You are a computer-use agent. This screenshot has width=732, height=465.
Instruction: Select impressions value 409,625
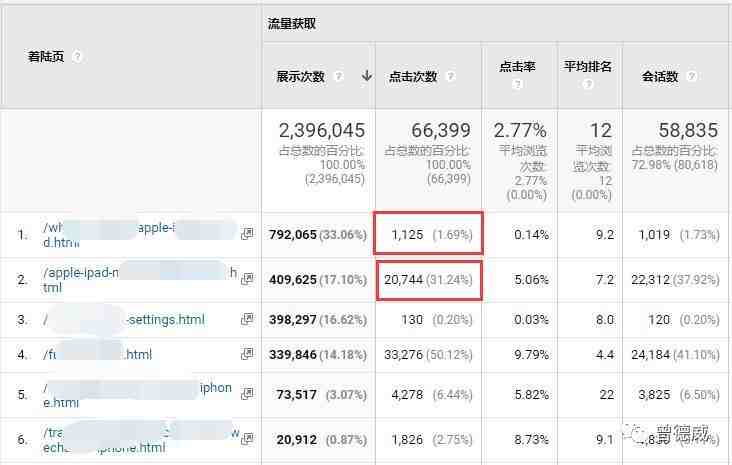[x=293, y=279]
